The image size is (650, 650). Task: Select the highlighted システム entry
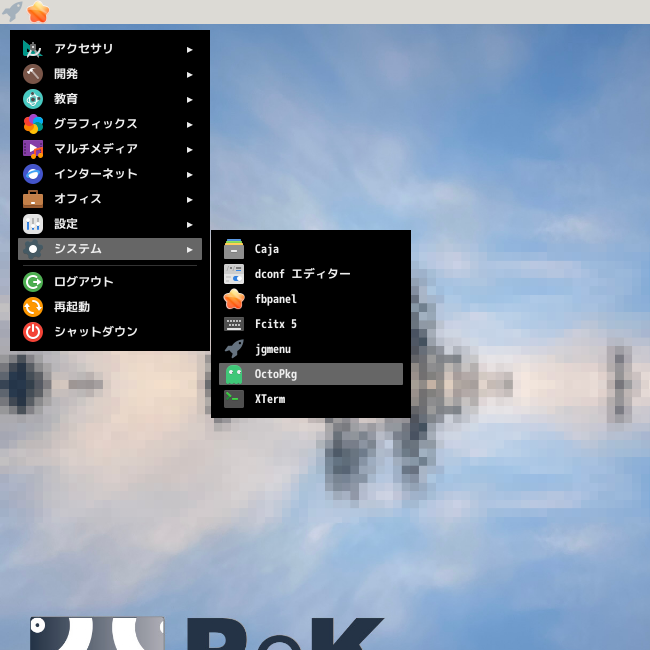110,249
